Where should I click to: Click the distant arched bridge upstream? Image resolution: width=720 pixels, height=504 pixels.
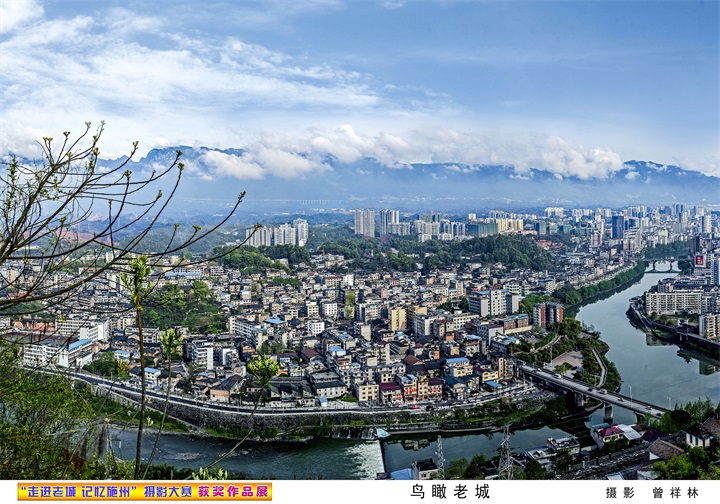pyautogui.click(x=661, y=265)
